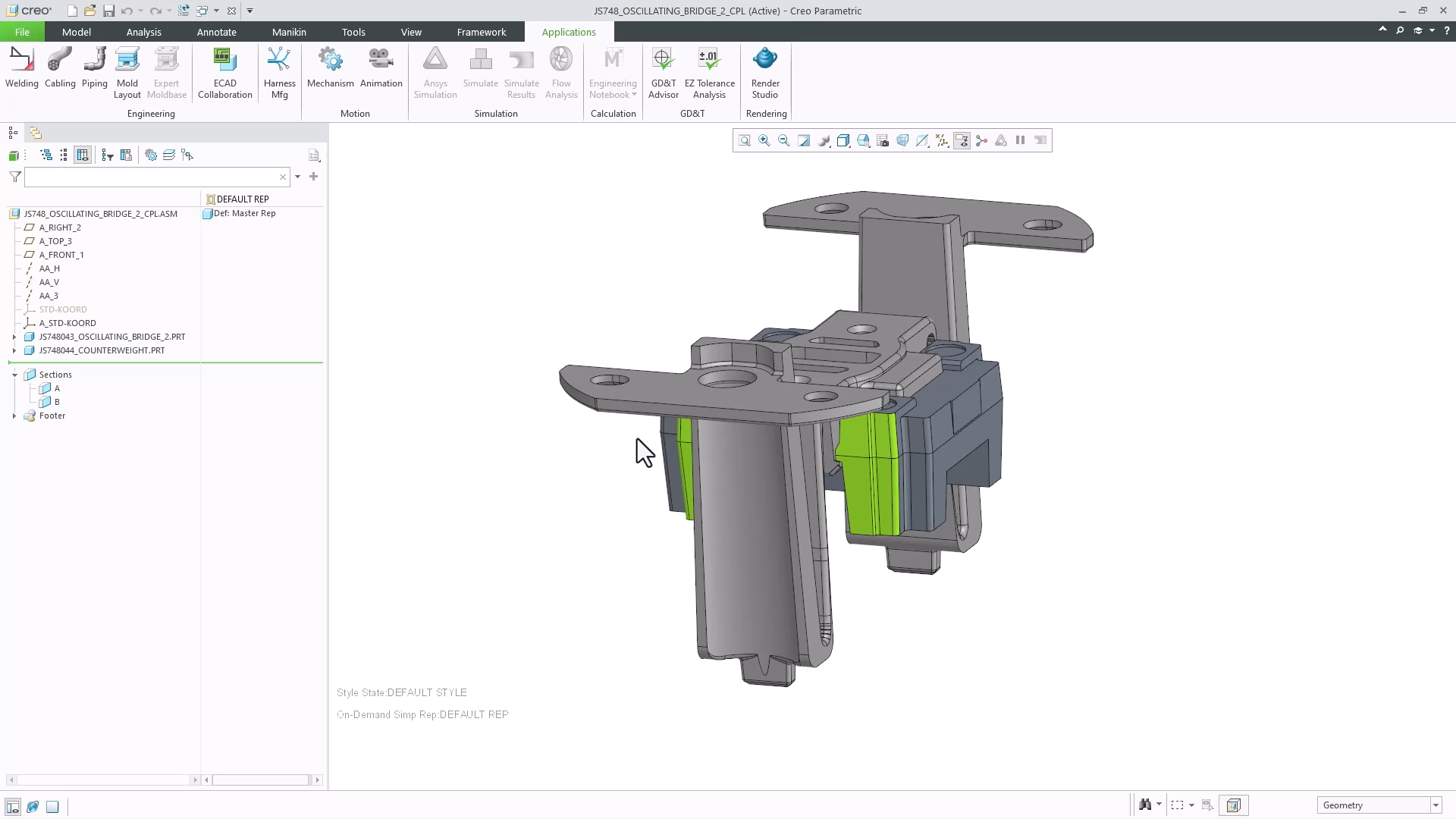Open Render Studio
This screenshot has height=819, width=1456.
tap(764, 72)
